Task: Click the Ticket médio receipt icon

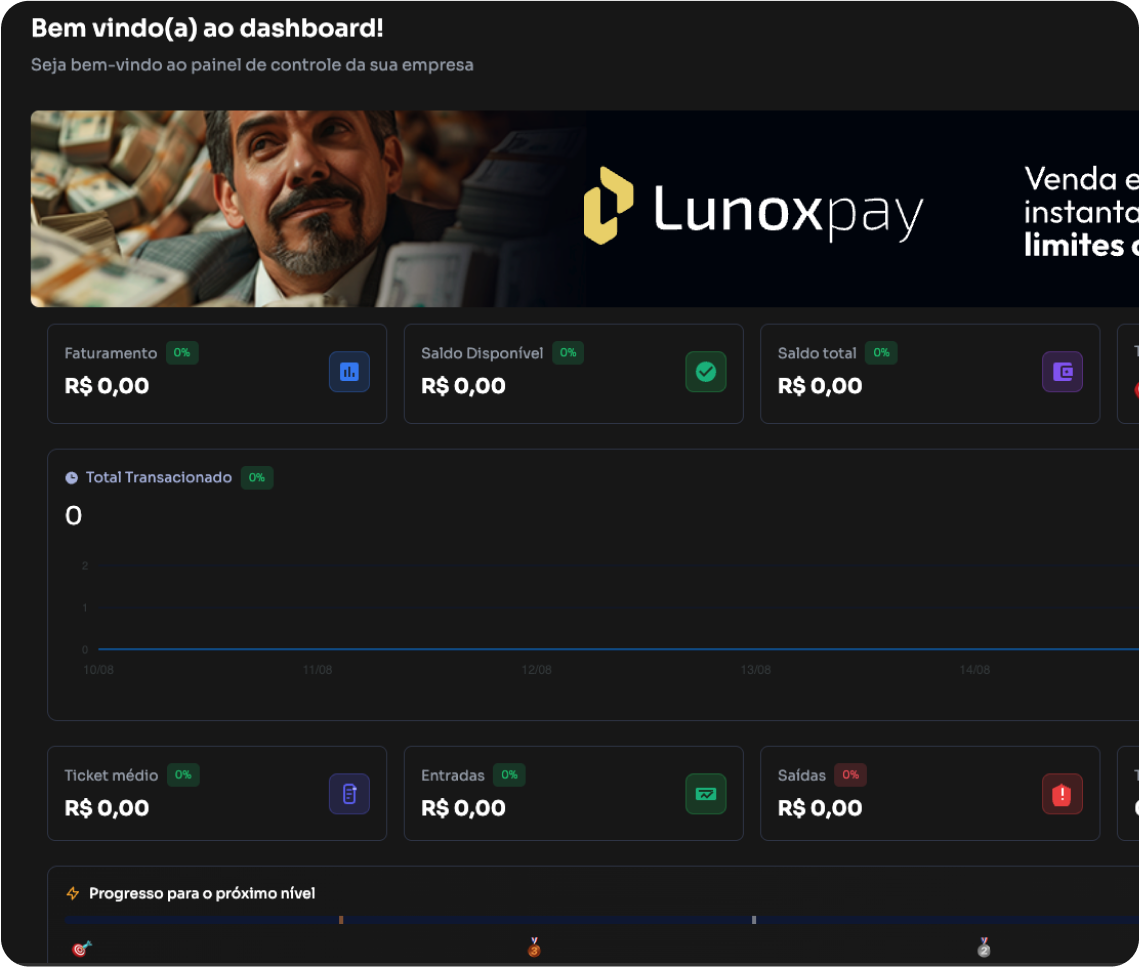Action: [x=349, y=794]
